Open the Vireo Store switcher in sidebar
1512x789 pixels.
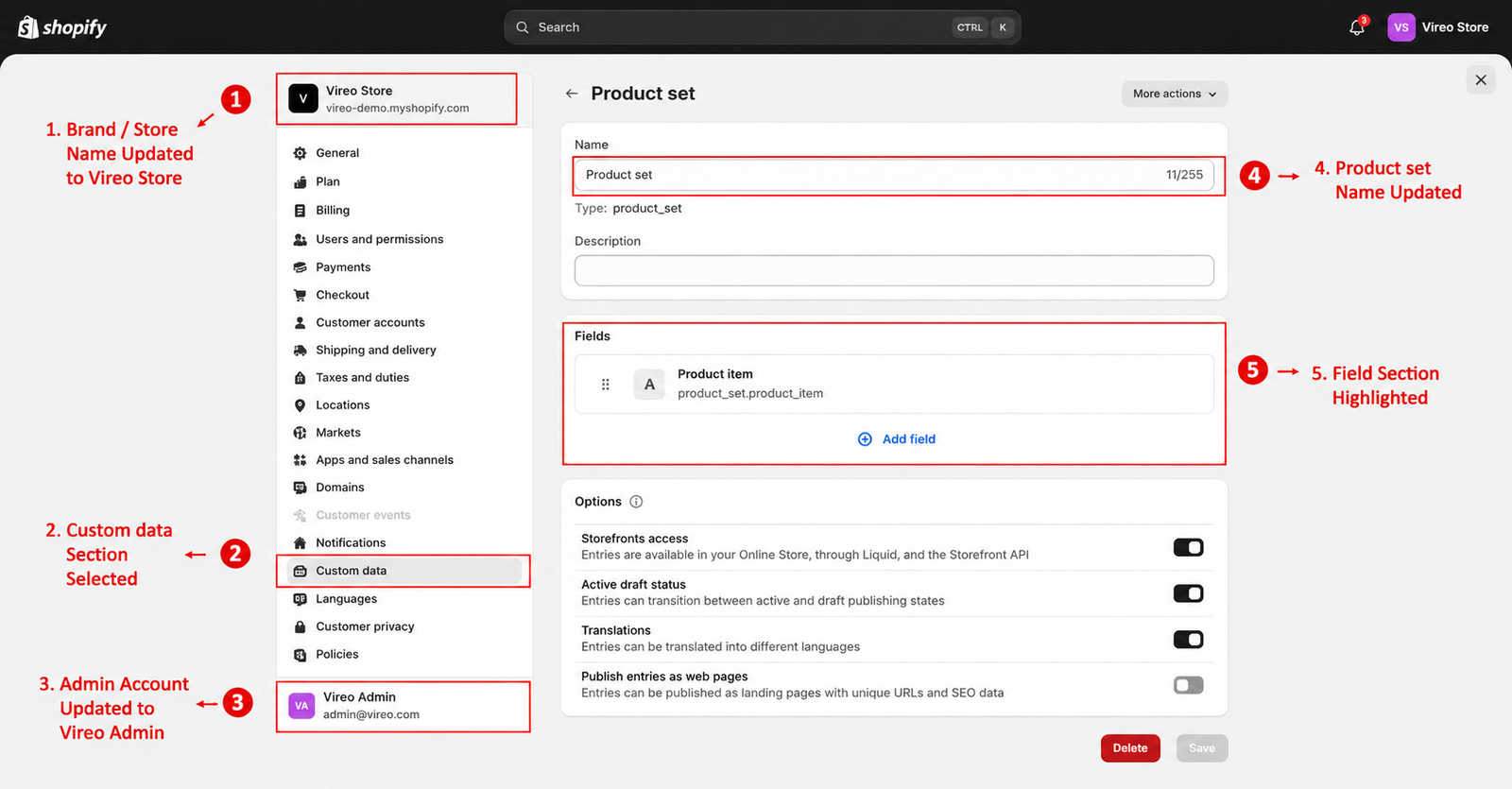(397, 98)
